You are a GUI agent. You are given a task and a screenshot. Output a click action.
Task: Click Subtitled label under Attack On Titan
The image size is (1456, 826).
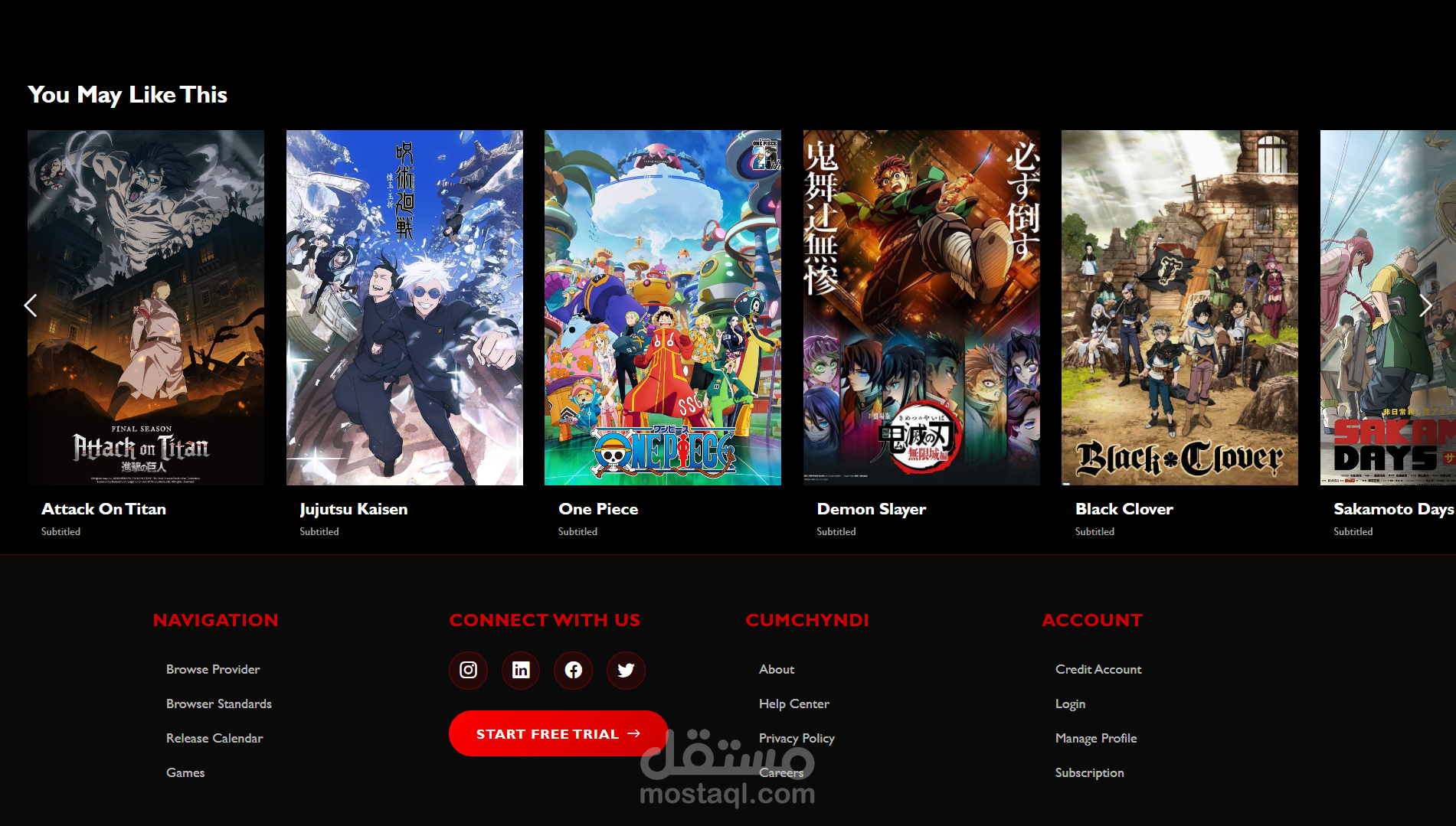[61, 531]
